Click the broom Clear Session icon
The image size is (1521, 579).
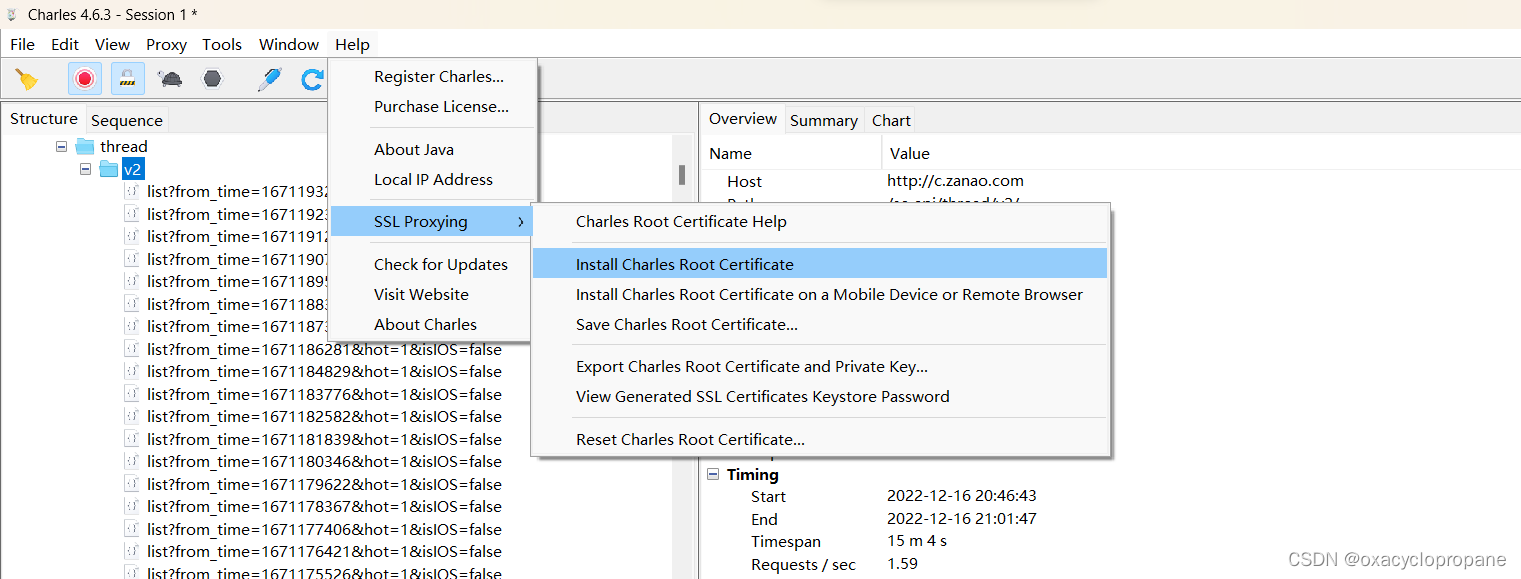pyautogui.click(x=27, y=79)
